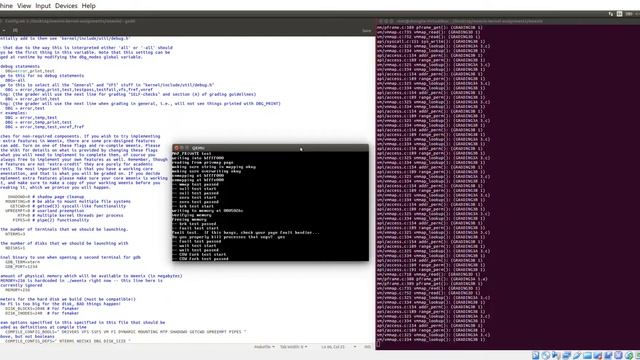Click the audio icon in VirtualBox status bar
The height and width of the screenshot is (360, 640).
point(556,356)
